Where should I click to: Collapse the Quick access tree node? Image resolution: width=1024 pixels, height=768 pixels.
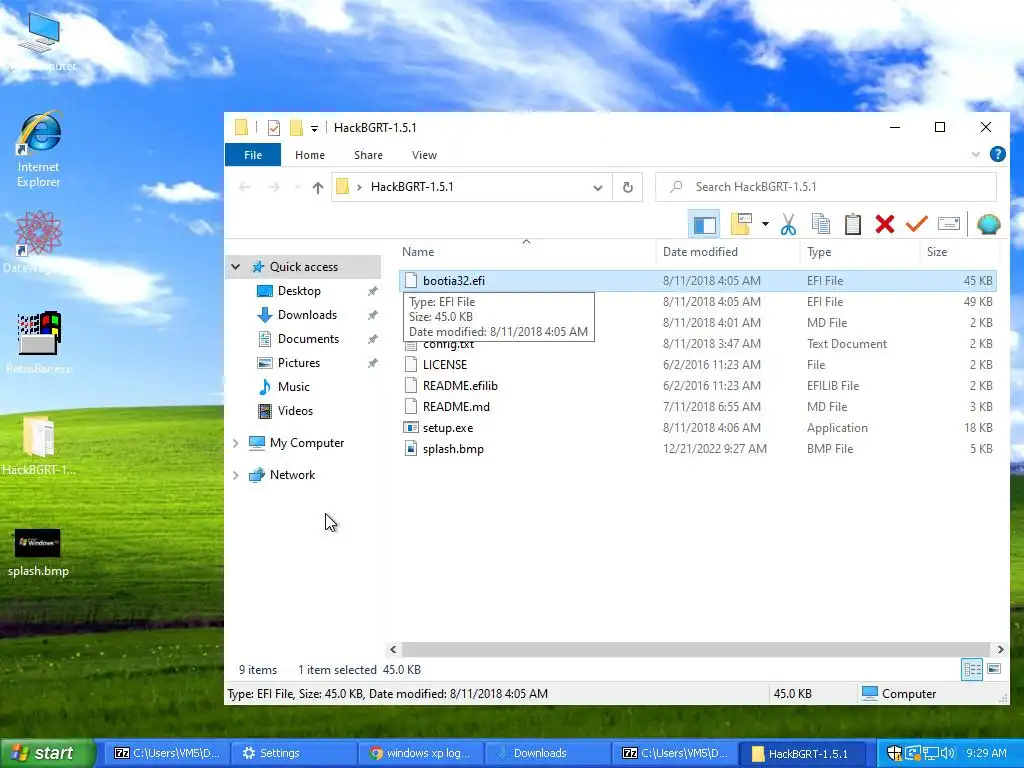coord(236,266)
